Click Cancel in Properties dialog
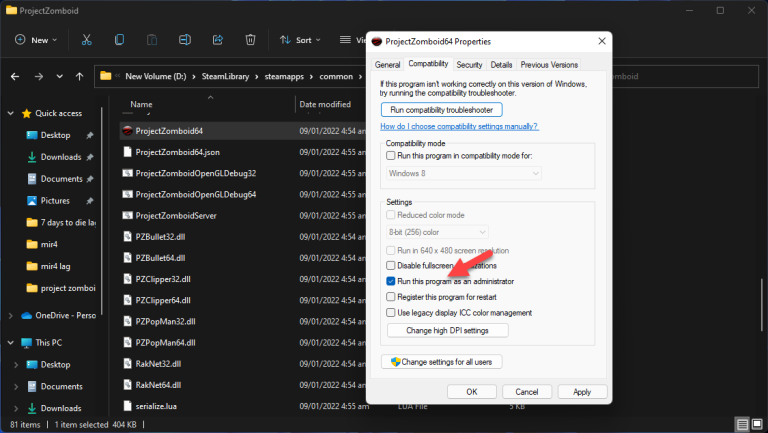The image size is (768, 433). [x=527, y=392]
